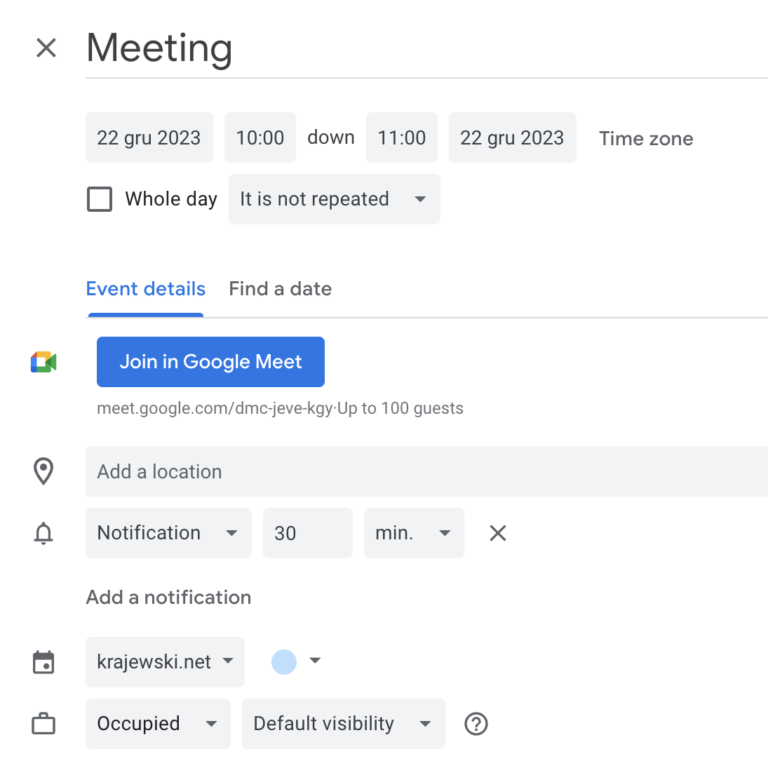Open the Default visibility dropdown
This screenshot has width=768, height=768.
(x=343, y=723)
